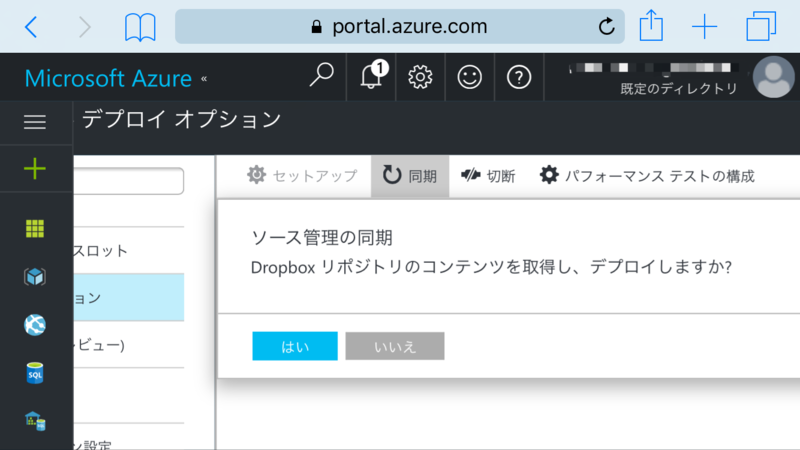Image resolution: width=800 pixels, height=450 pixels.
Task: Select the ビュー) preview menu item
Action: click(129, 345)
